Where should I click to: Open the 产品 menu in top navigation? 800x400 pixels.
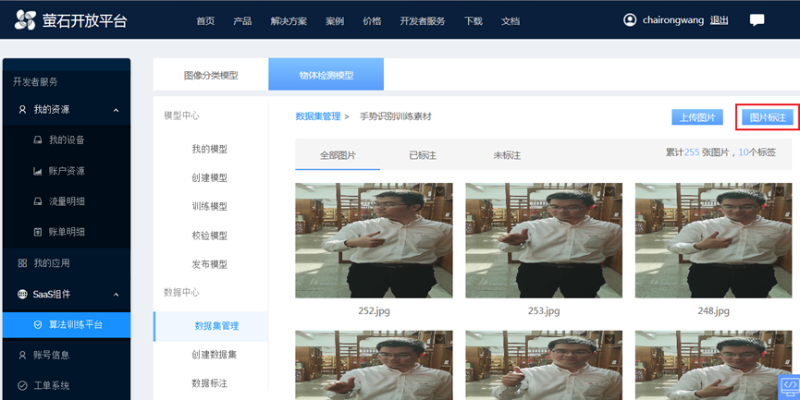[x=242, y=20]
